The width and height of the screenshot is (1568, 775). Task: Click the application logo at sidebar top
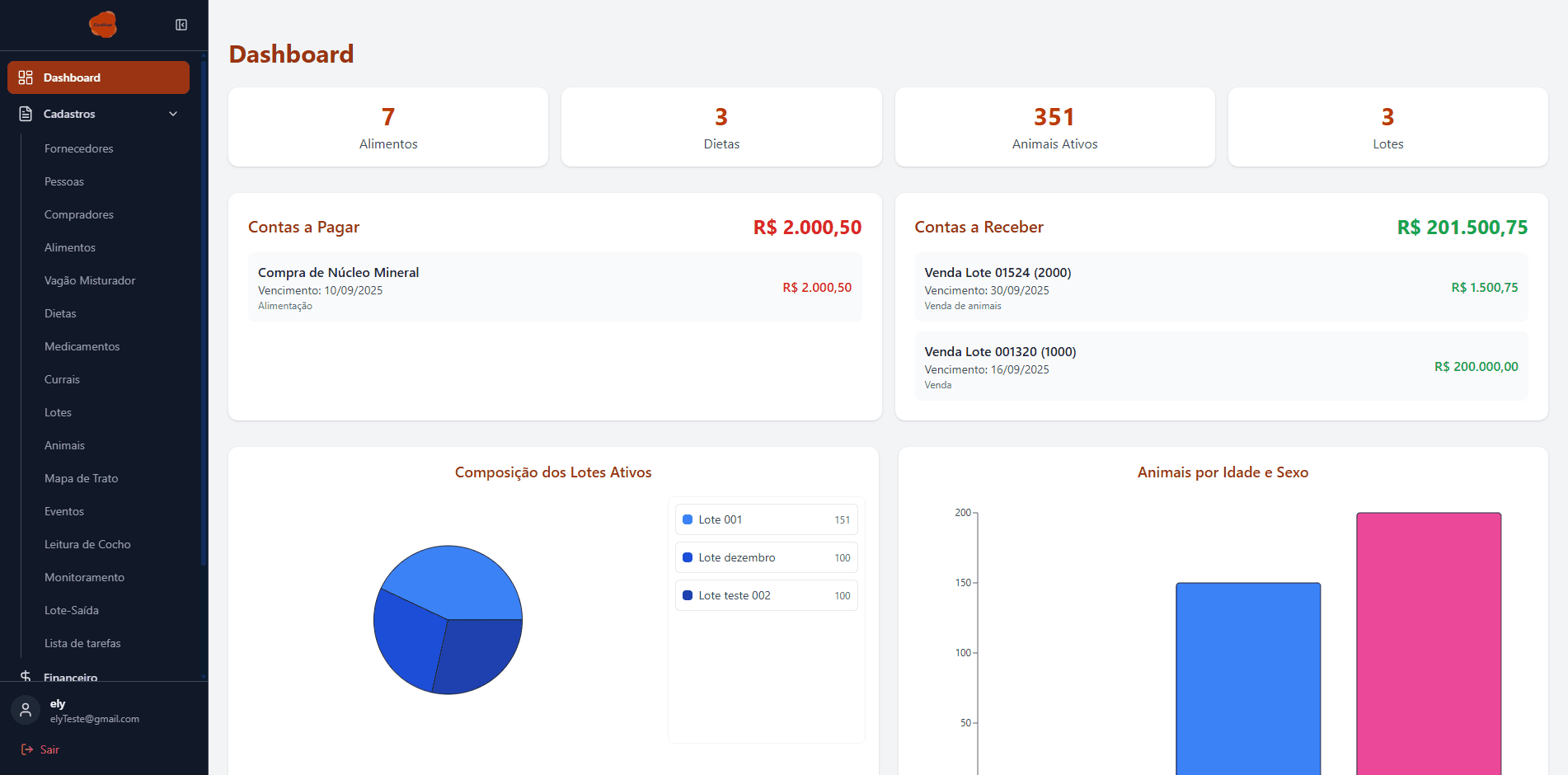pyautogui.click(x=104, y=25)
